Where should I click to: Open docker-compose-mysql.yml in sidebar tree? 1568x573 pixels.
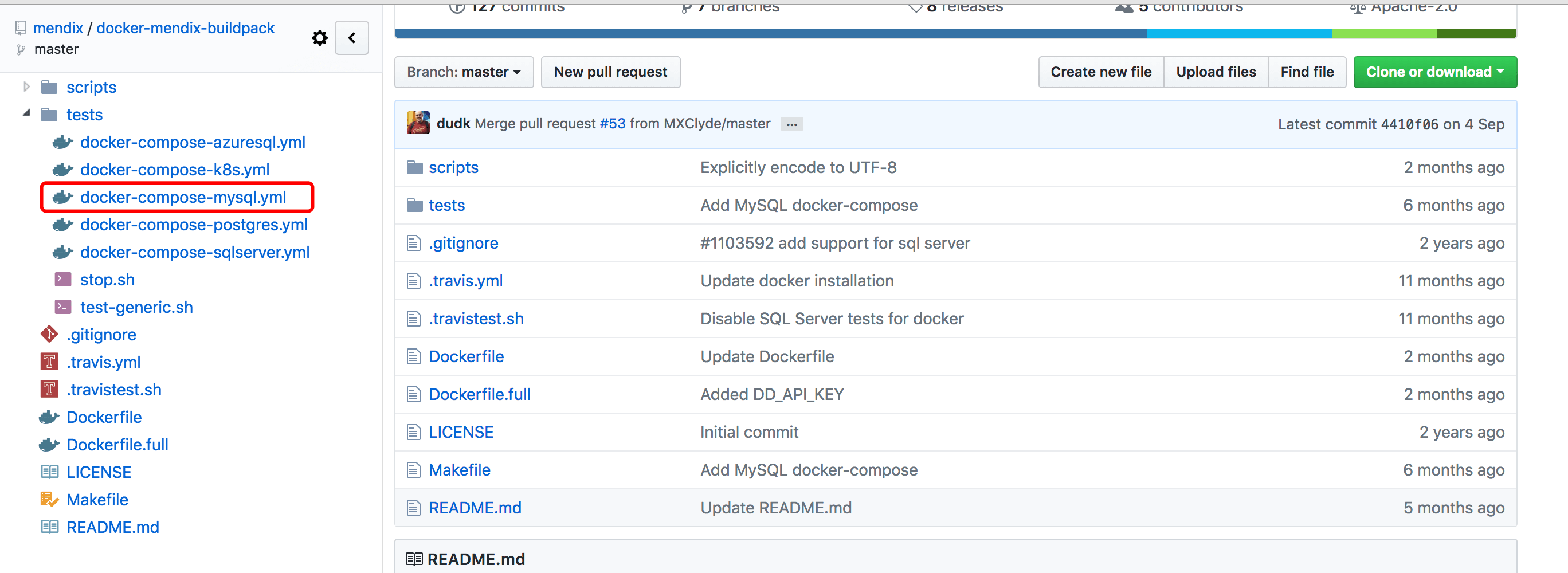[x=183, y=197]
